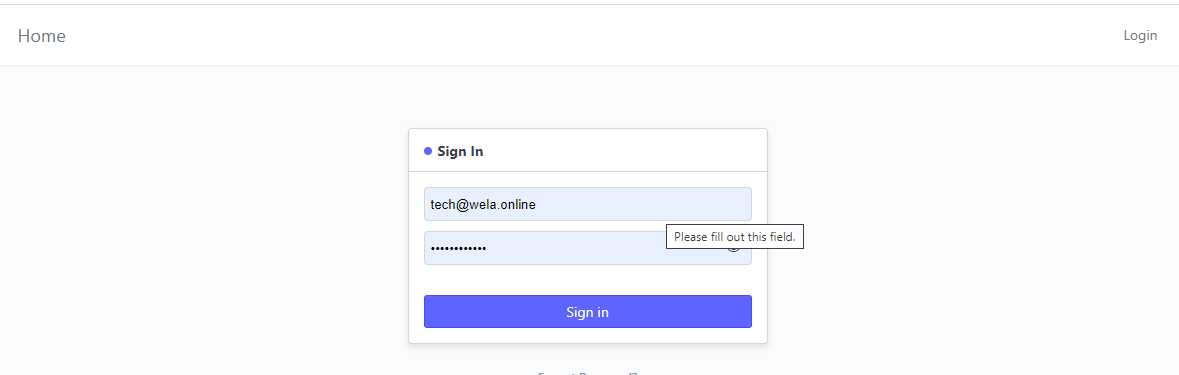Focus the tech@wela.online email field
Image resolution: width=1179 pixels, height=375 pixels.
(x=587, y=204)
